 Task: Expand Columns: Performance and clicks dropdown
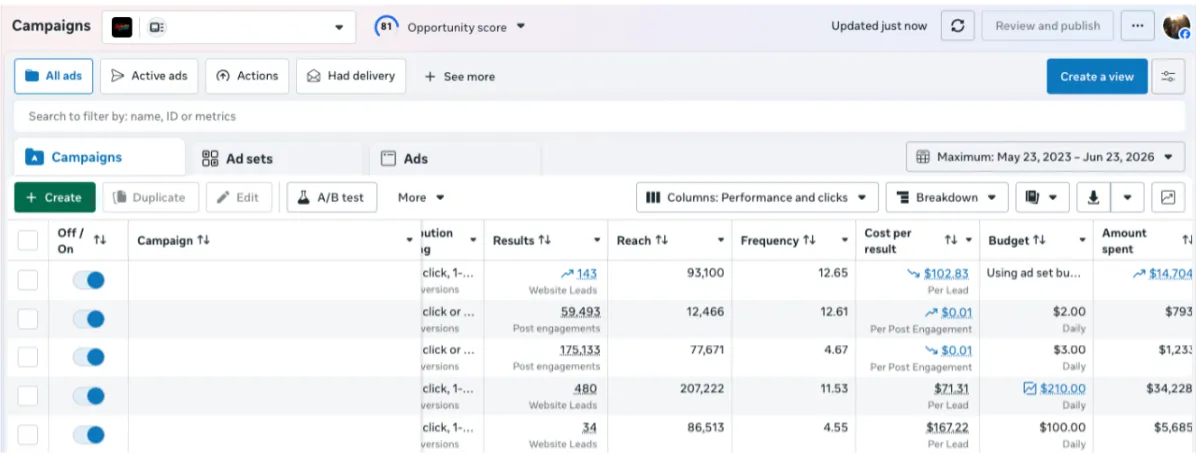(x=757, y=197)
